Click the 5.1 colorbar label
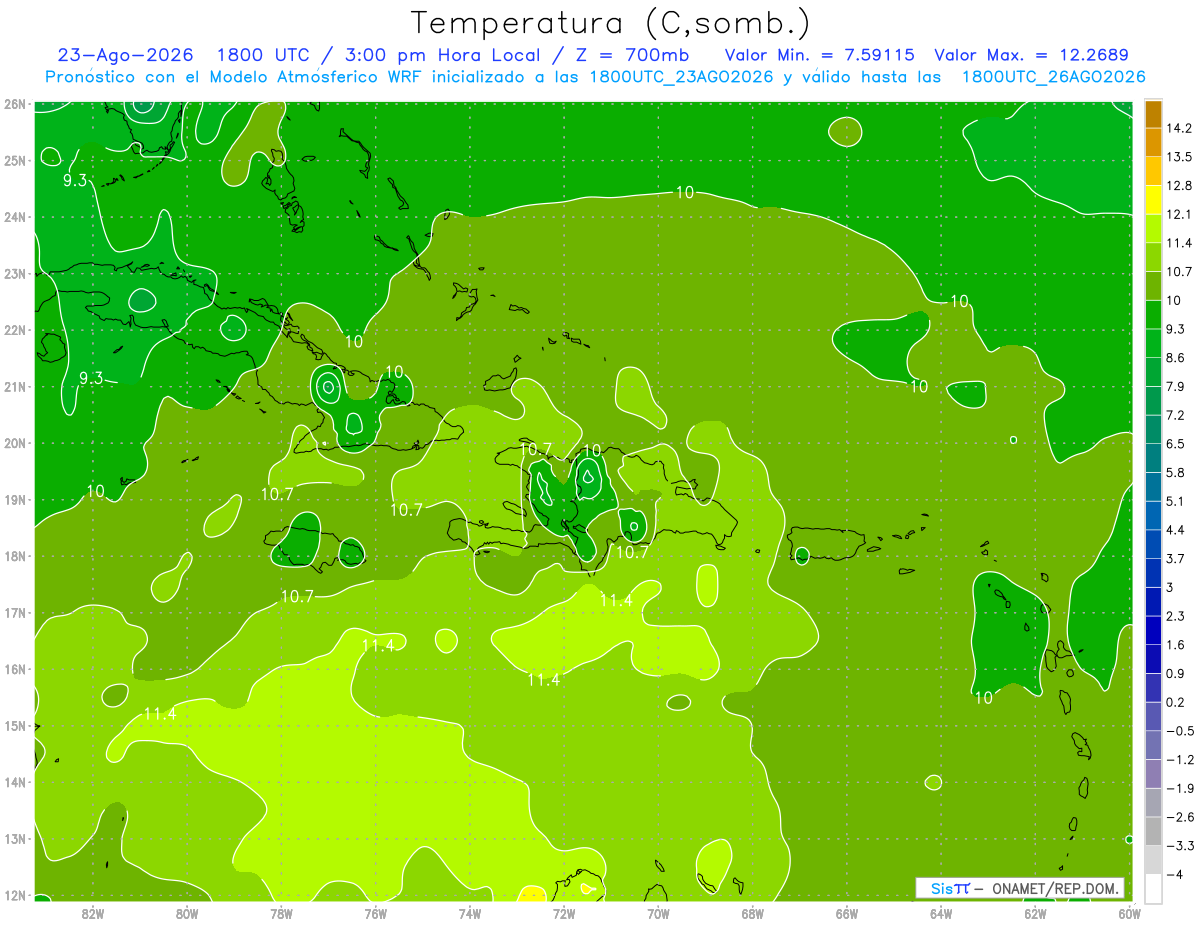This screenshot has height=927, width=1200. (x=1176, y=501)
